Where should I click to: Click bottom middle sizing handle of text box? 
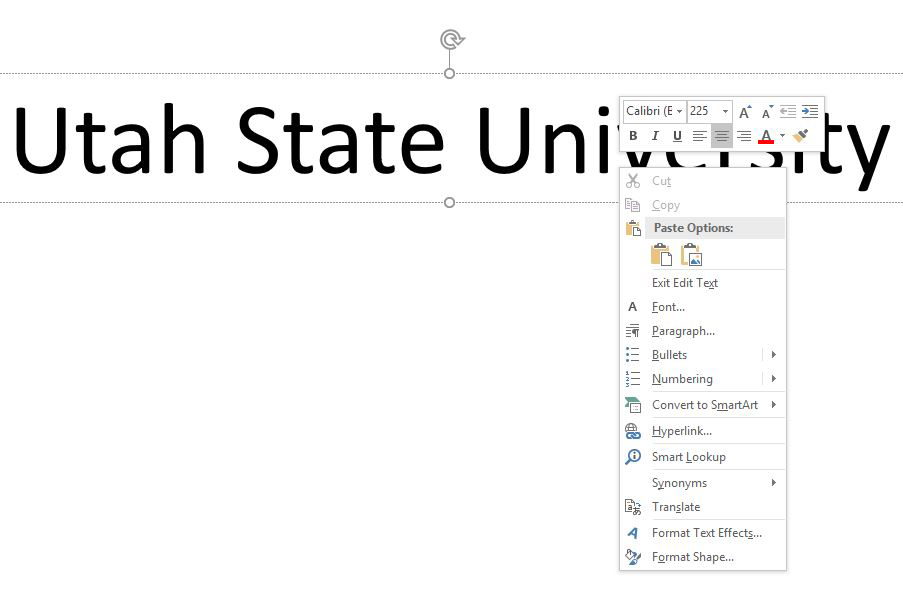click(450, 203)
